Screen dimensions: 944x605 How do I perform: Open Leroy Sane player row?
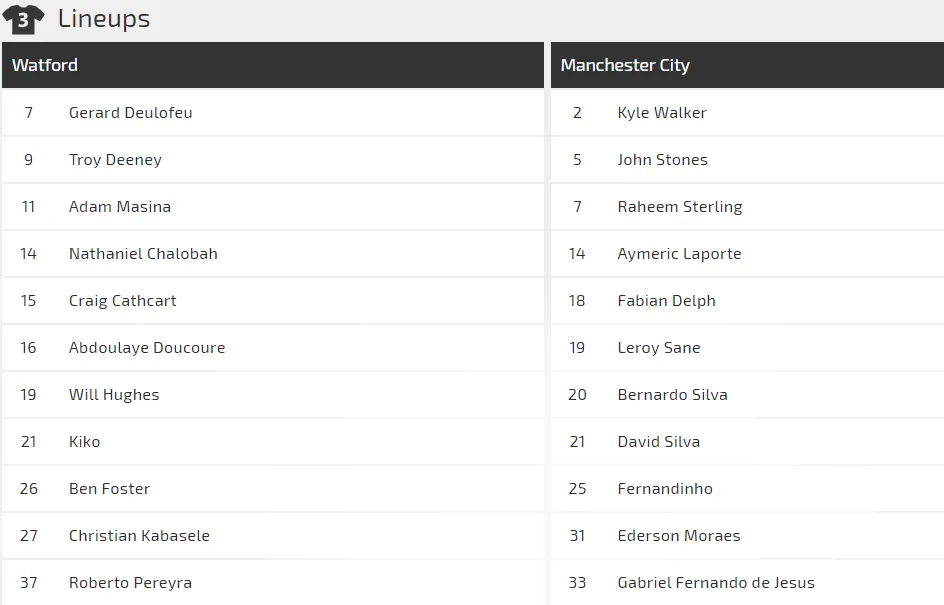(x=747, y=347)
